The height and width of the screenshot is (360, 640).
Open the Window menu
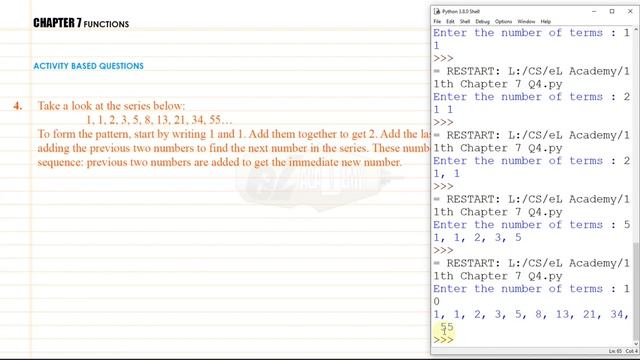click(x=526, y=22)
